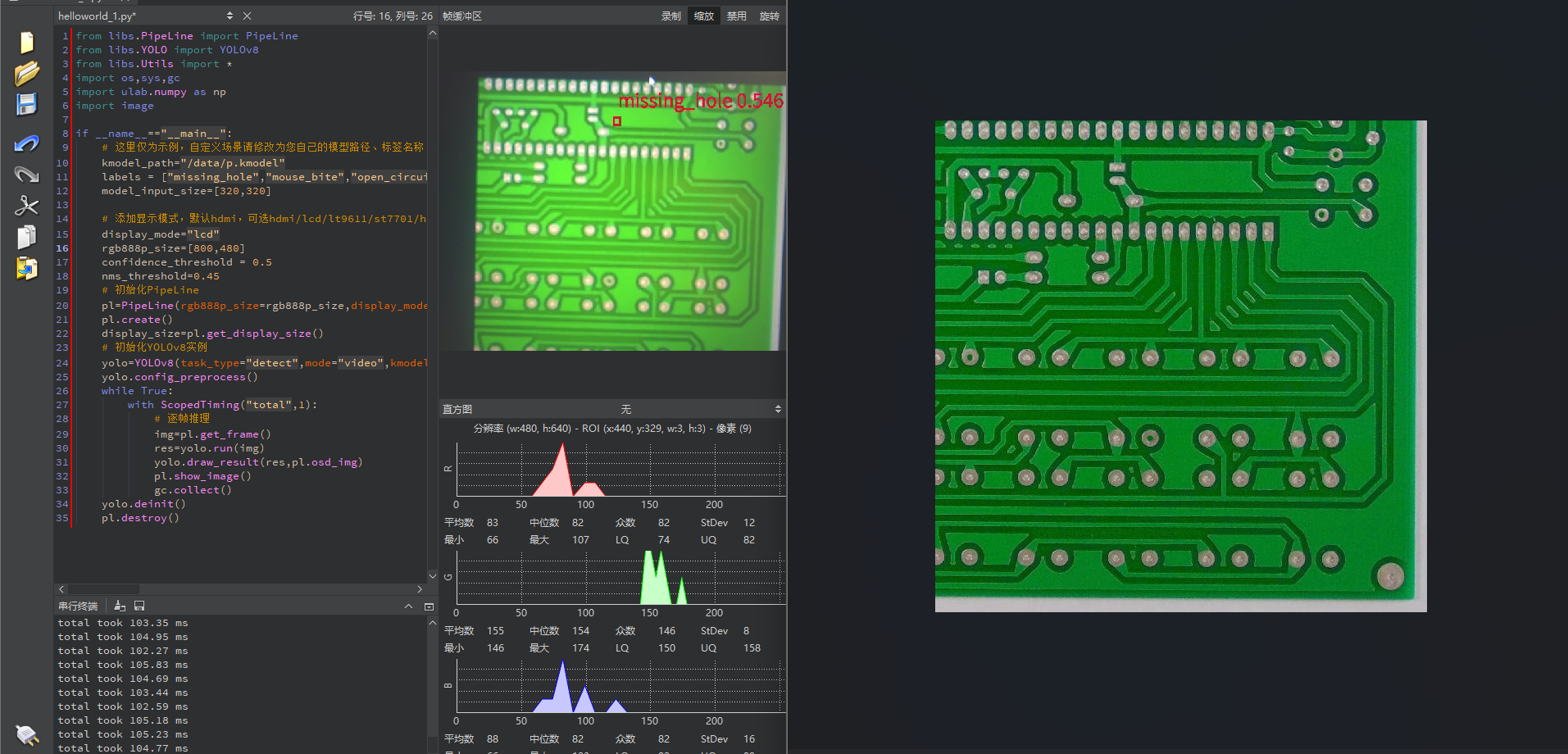Clear the serial terminal with broom icon
The height and width of the screenshot is (754, 1568).
click(x=120, y=606)
